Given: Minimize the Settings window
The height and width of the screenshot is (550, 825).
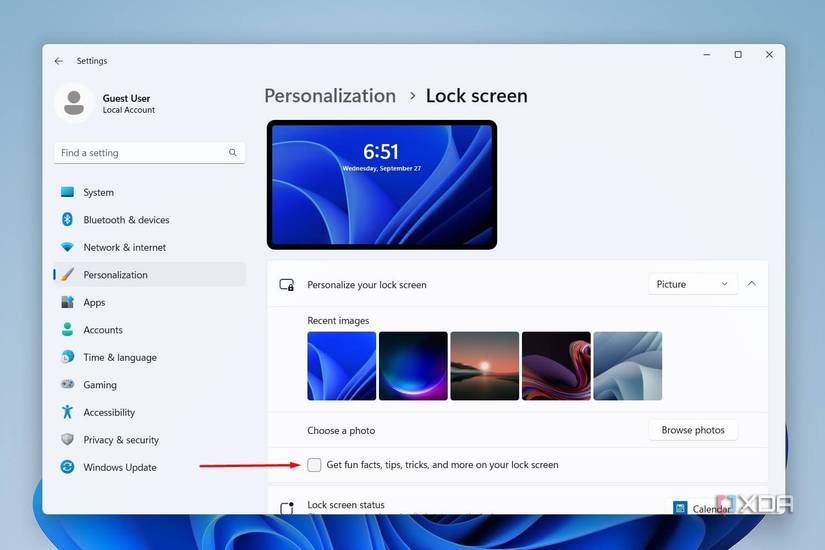Looking at the screenshot, I should coord(707,55).
